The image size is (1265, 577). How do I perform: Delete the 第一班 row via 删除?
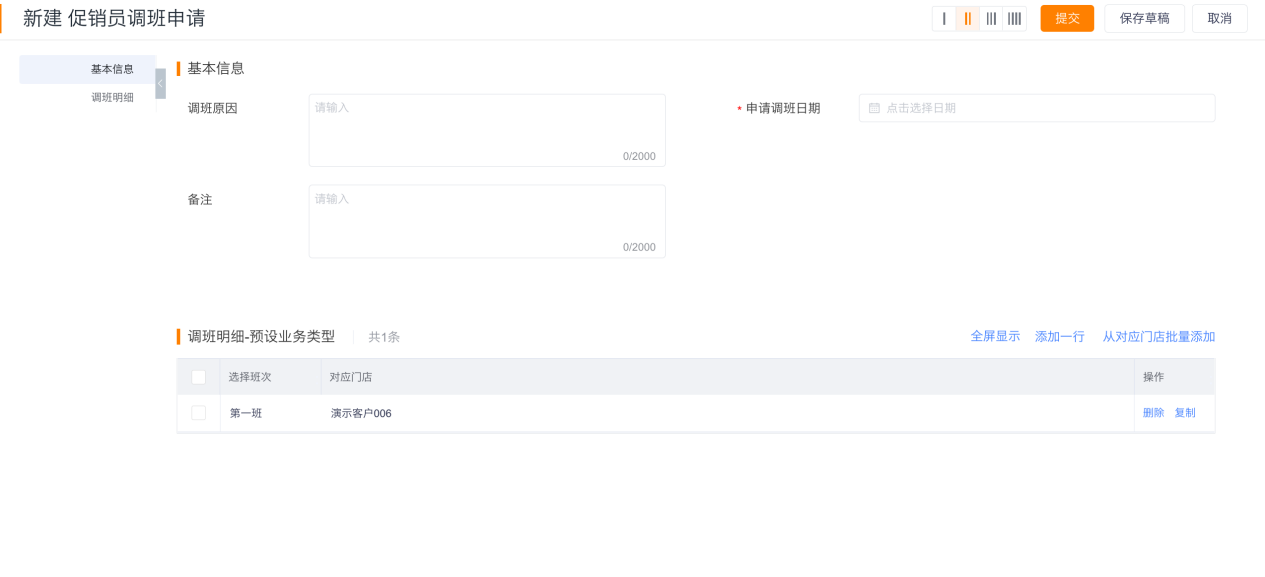pos(1154,413)
